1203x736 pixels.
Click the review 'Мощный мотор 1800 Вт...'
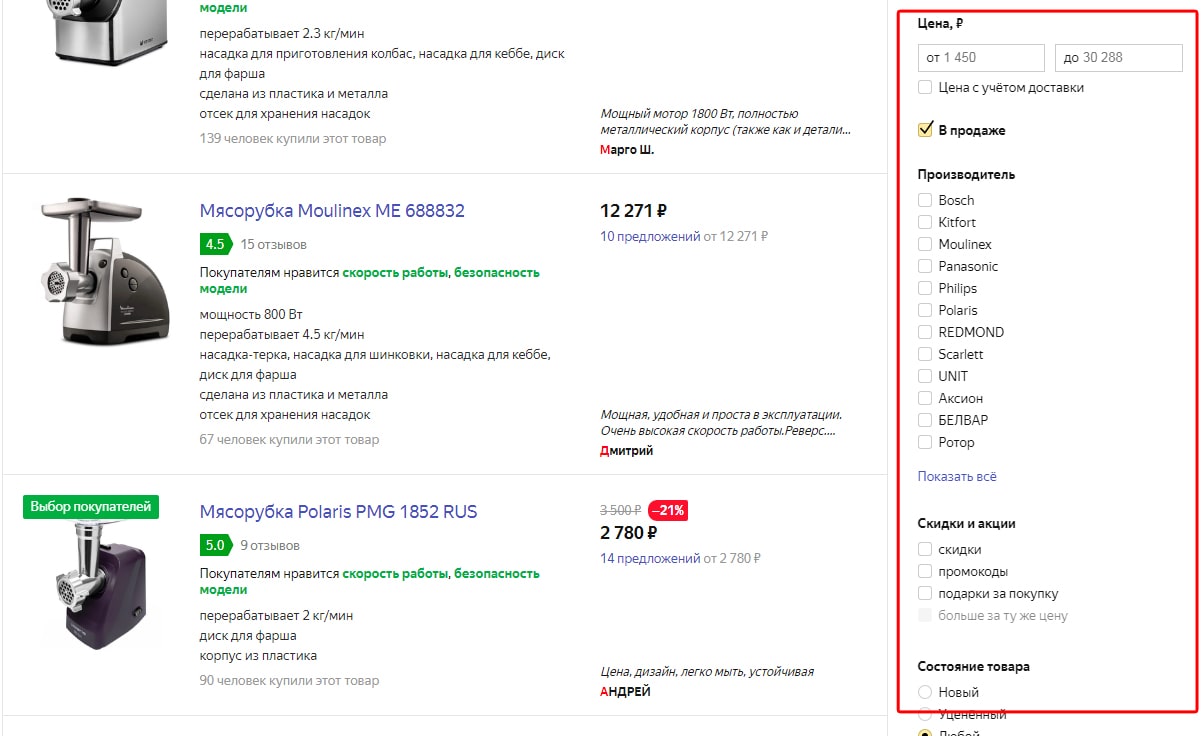[x=726, y=122]
